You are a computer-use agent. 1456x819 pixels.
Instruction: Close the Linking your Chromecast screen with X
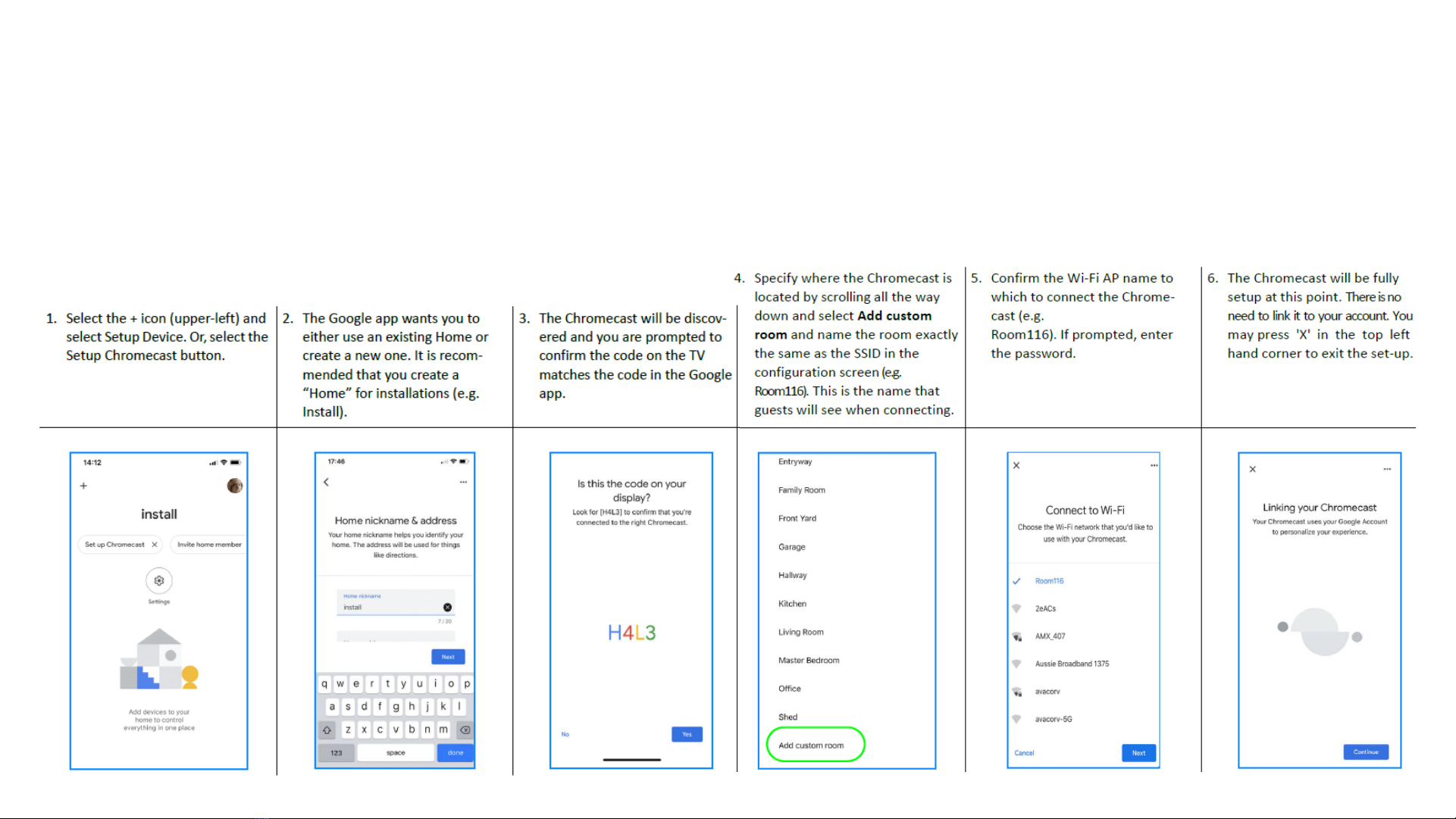coord(1253,469)
